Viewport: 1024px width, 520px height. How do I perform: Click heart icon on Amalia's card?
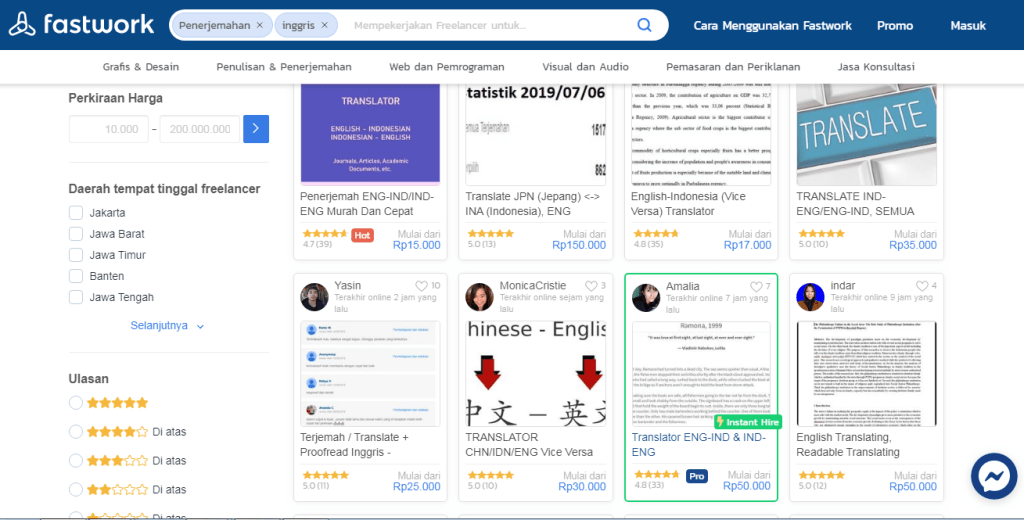pyautogui.click(x=756, y=286)
